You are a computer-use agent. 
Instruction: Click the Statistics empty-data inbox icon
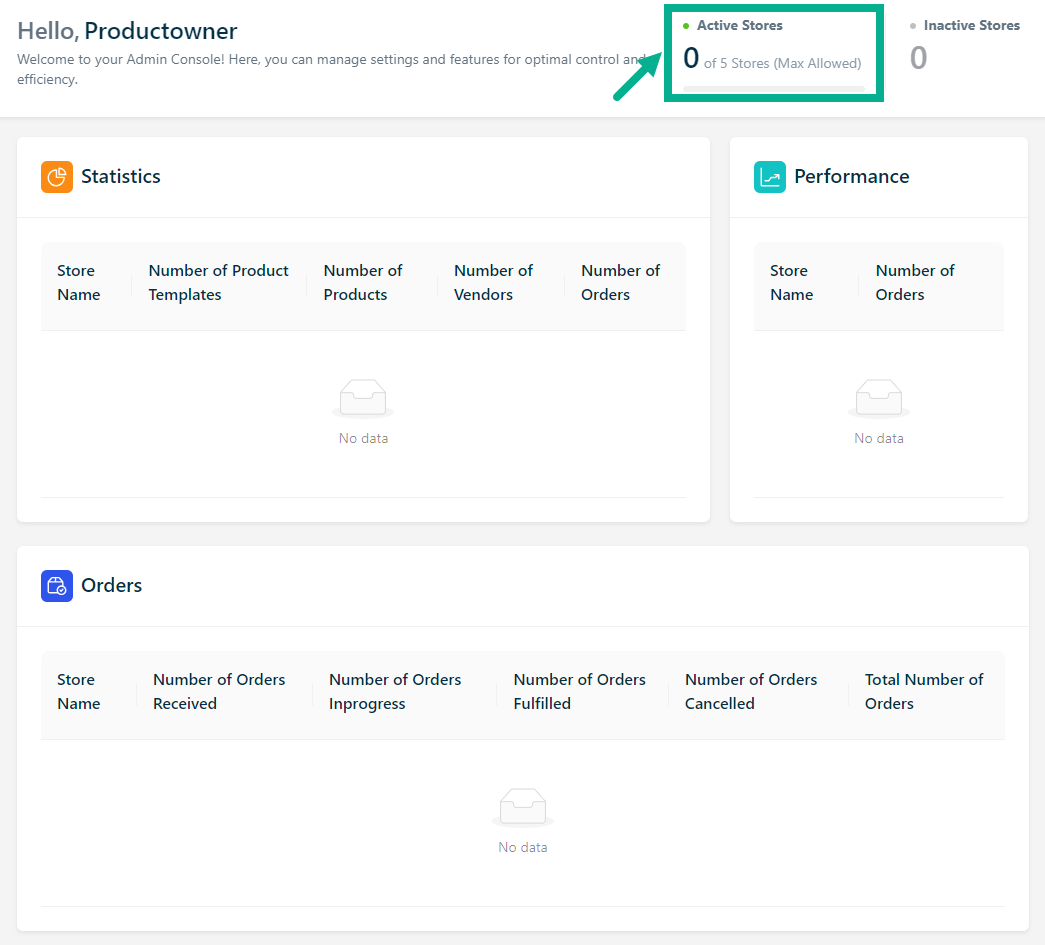click(363, 398)
